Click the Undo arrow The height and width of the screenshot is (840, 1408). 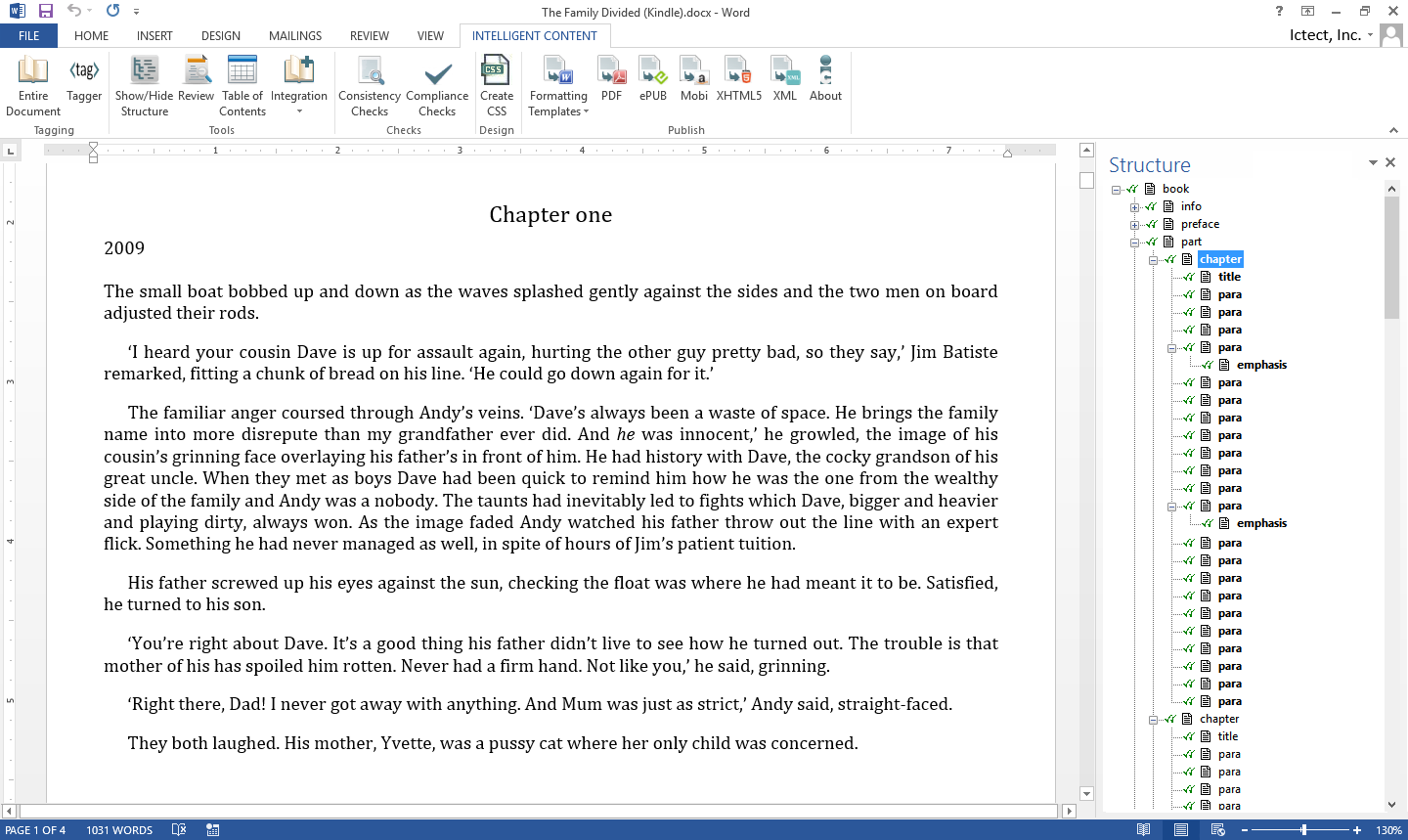pyautogui.click(x=74, y=11)
